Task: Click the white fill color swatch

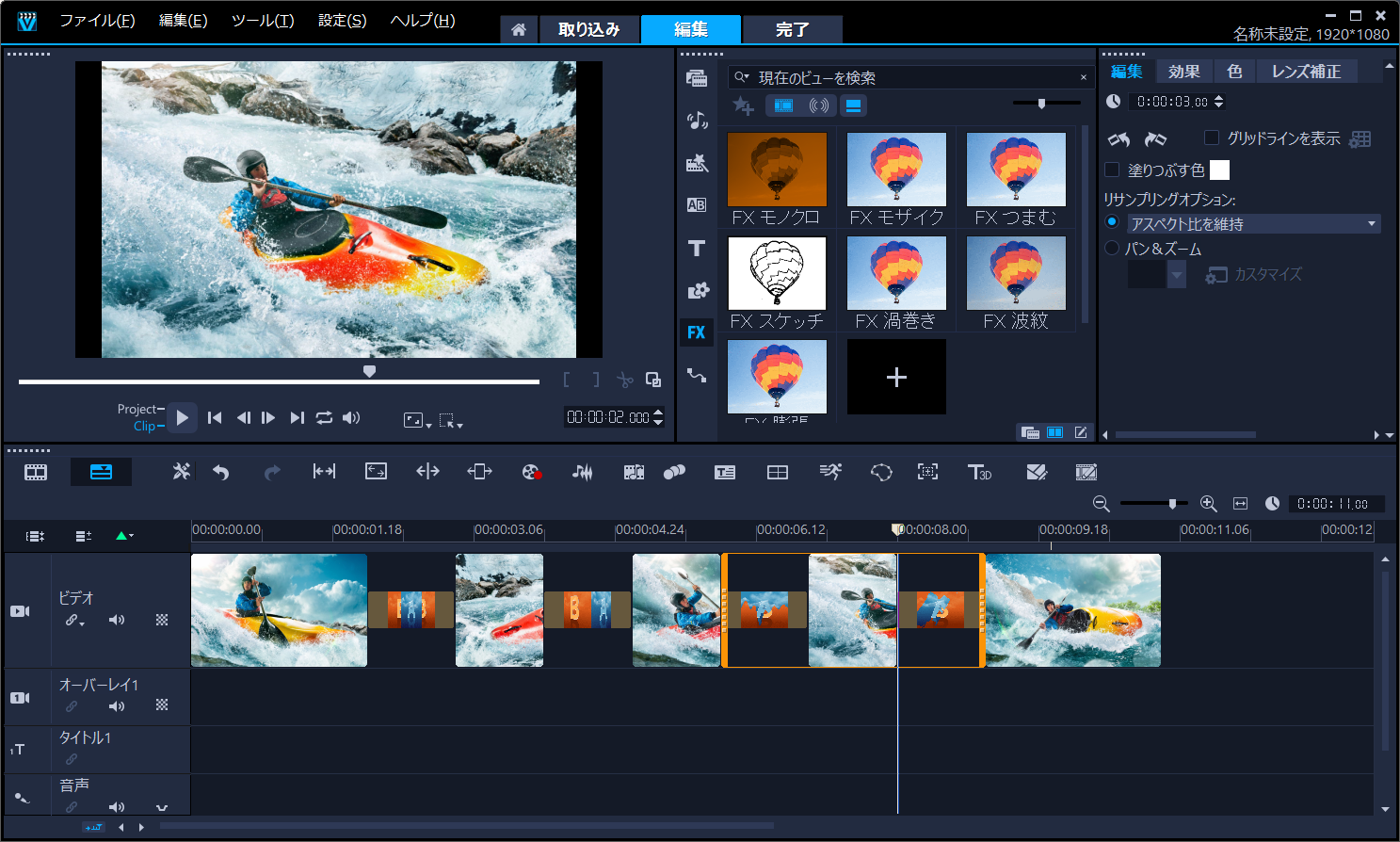Action: (1219, 170)
